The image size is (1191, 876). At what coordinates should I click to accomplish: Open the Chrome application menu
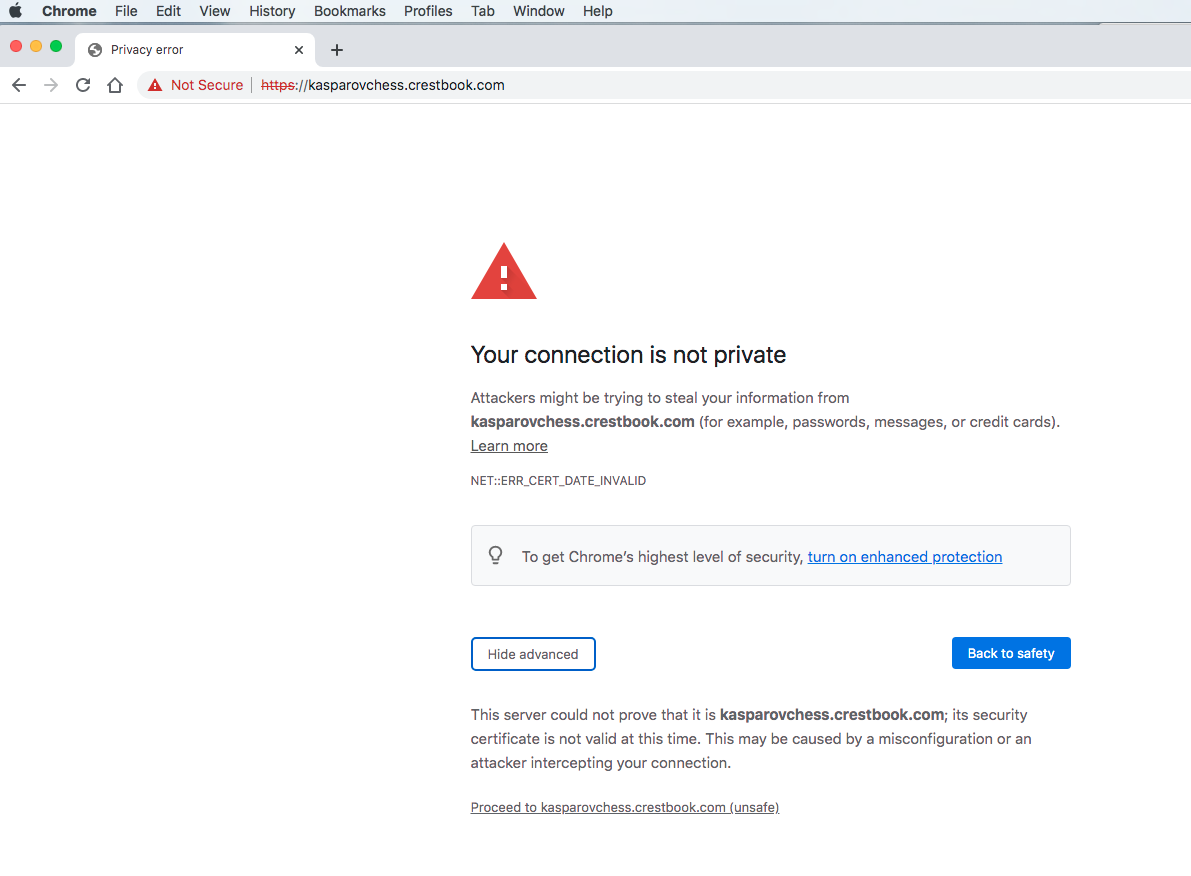pyautogui.click(x=69, y=11)
